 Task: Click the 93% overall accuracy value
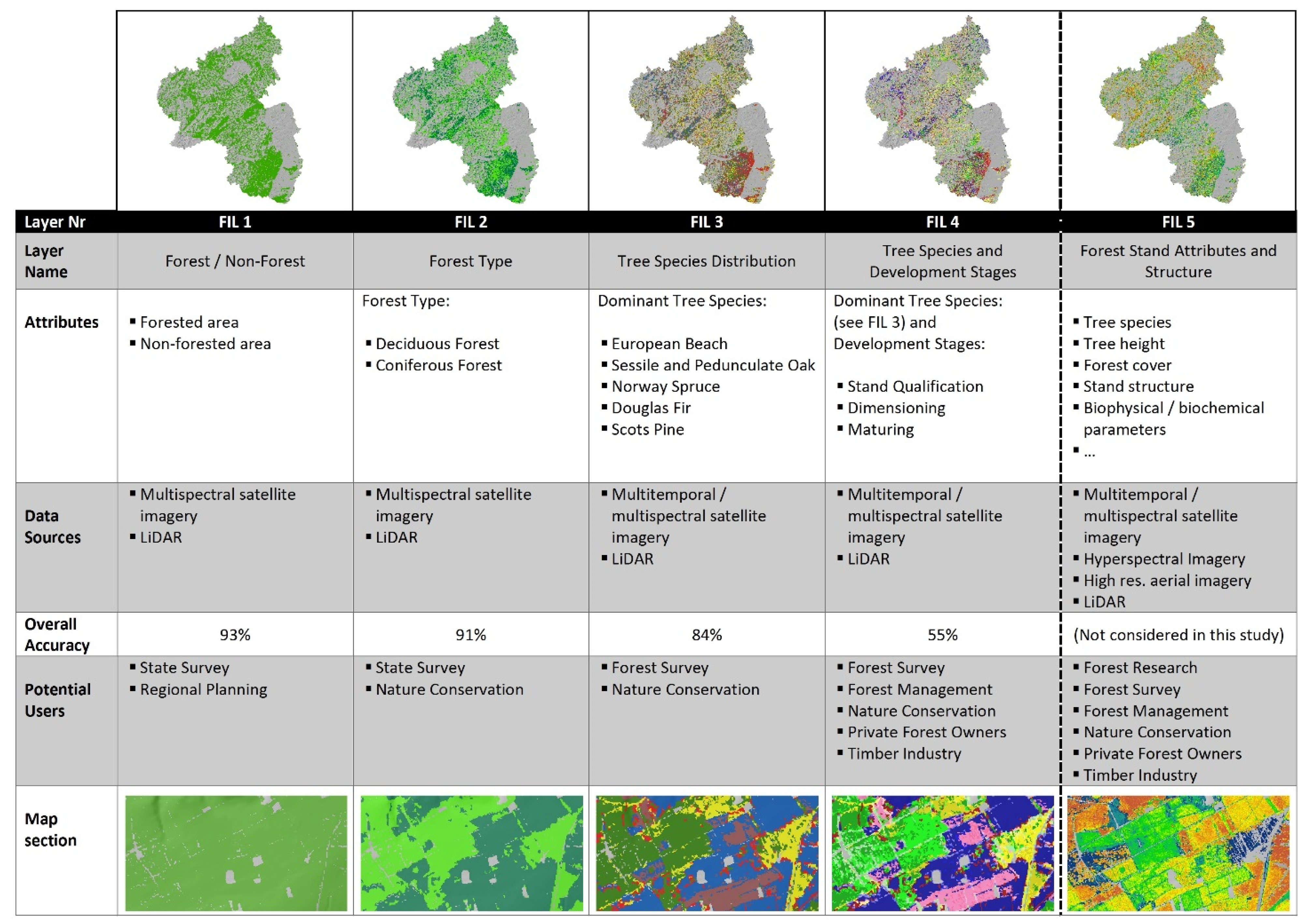[235, 634]
